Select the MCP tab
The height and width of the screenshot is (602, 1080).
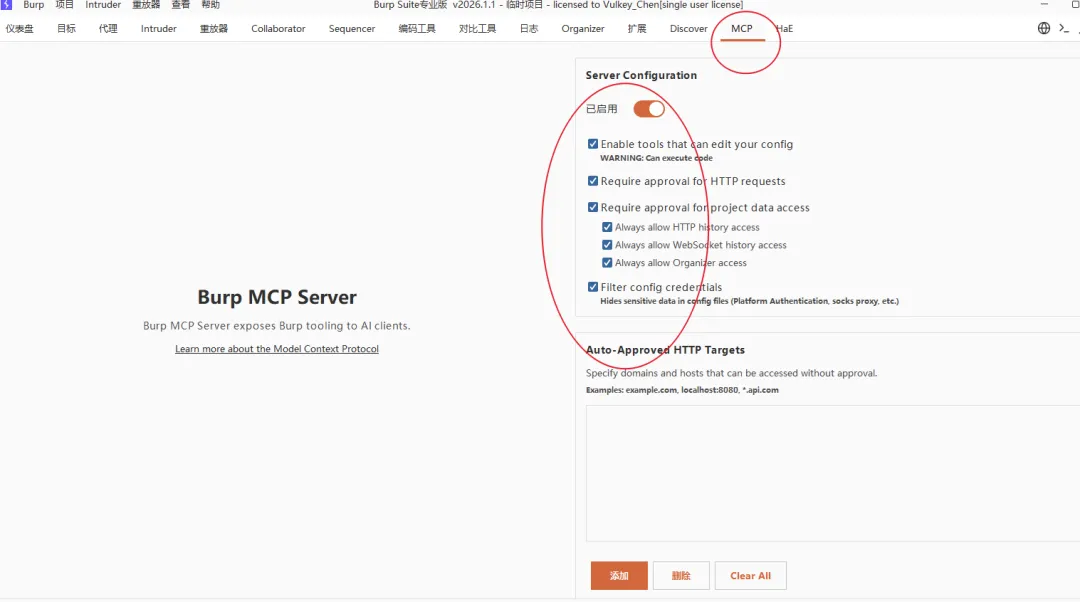click(742, 29)
